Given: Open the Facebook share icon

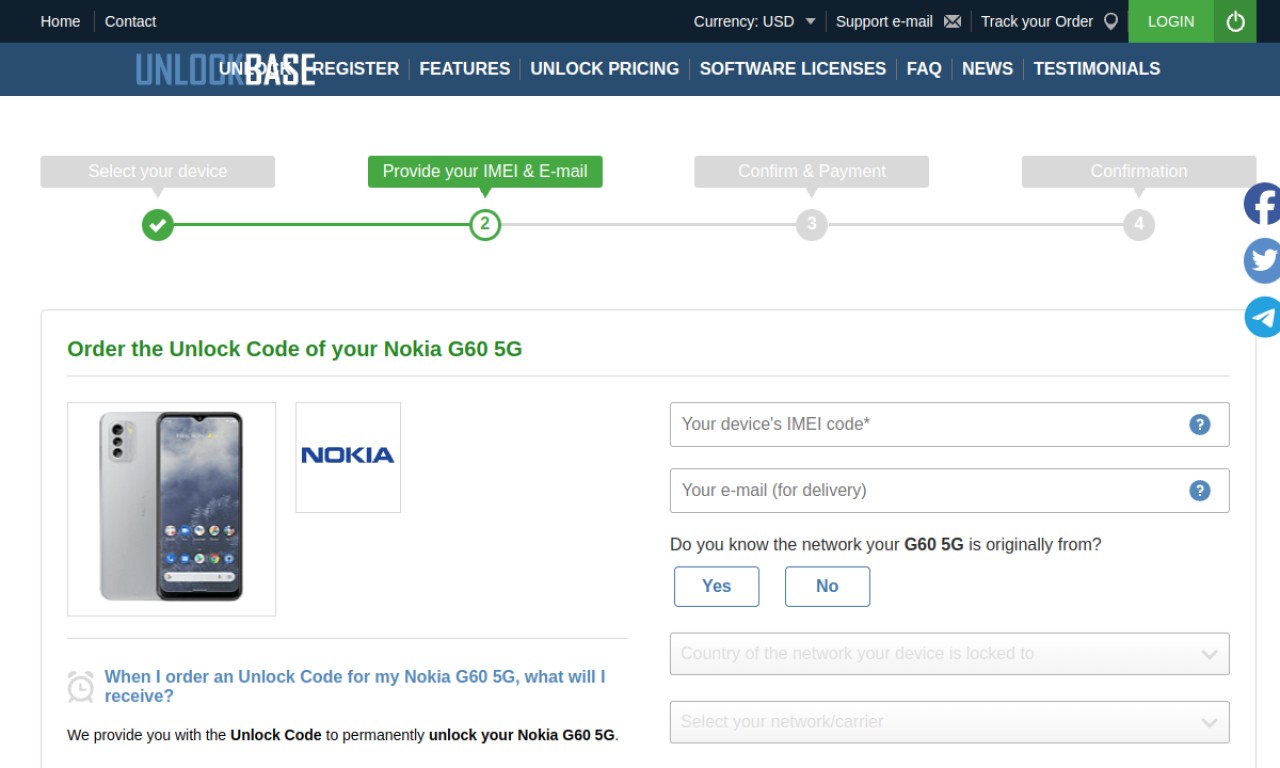Looking at the screenshot, I should pyautogui.click(x=1262, y=205).
